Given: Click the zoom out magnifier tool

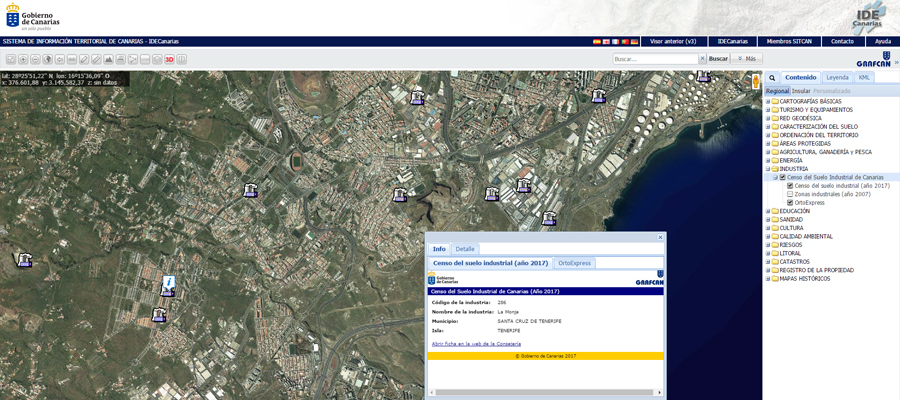Looking at the screenshot, I should [x=34, y=60].
